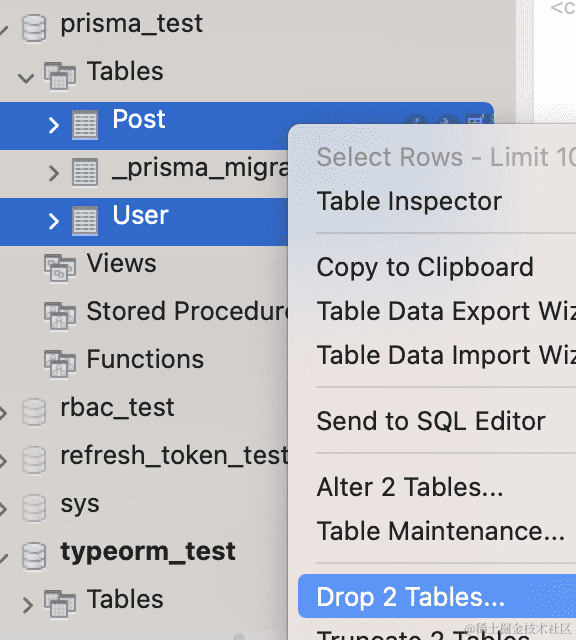Expand the Tables group under typeorm_test
576x640 pixels.
coord(27,605)
